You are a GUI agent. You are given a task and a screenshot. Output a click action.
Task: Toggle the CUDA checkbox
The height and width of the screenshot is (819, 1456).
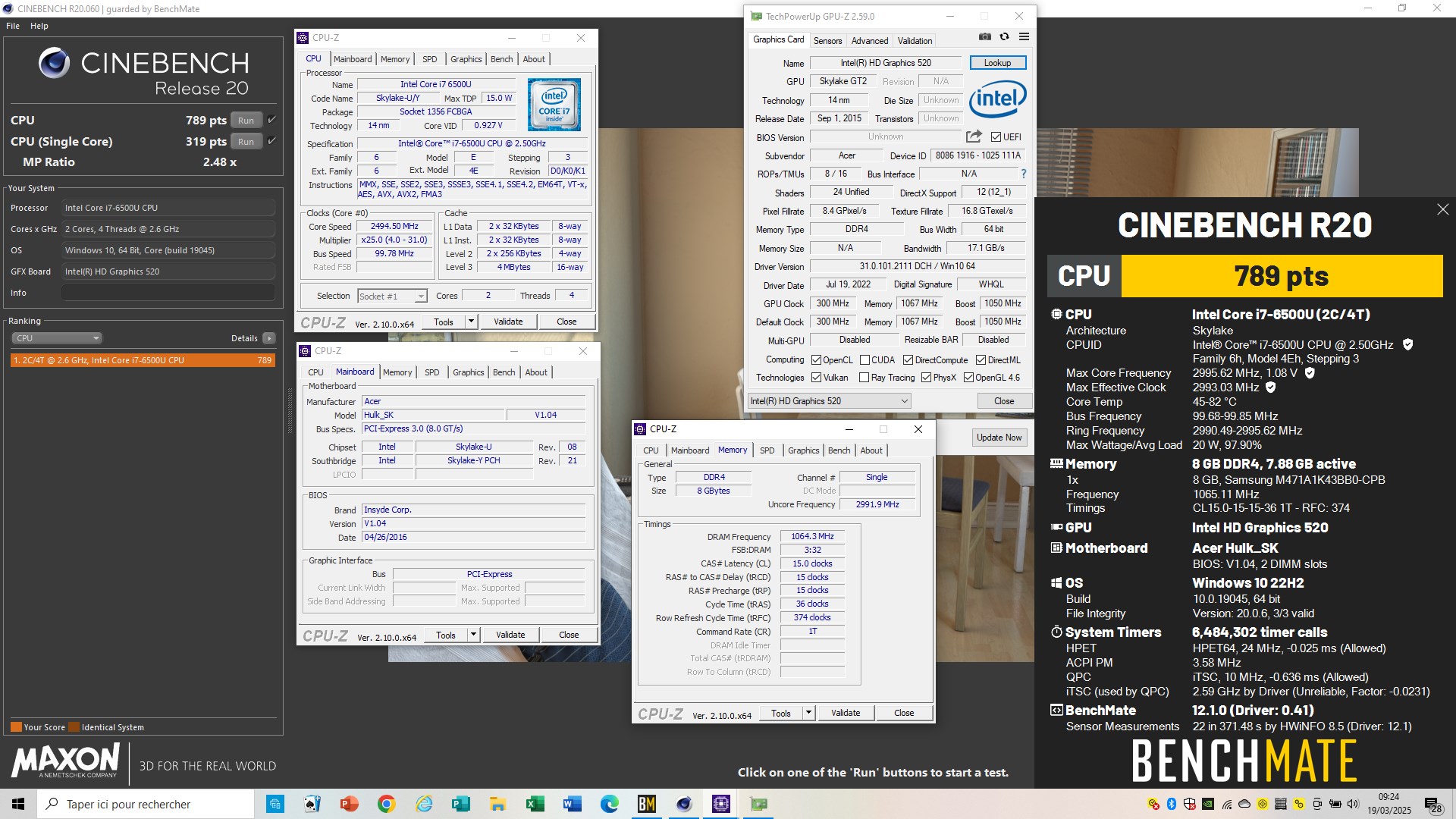coord(864,360)
